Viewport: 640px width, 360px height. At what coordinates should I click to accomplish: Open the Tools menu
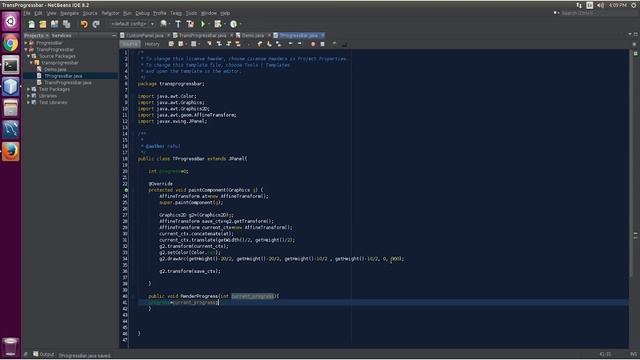pyautogui.click(x=191, y=13)
